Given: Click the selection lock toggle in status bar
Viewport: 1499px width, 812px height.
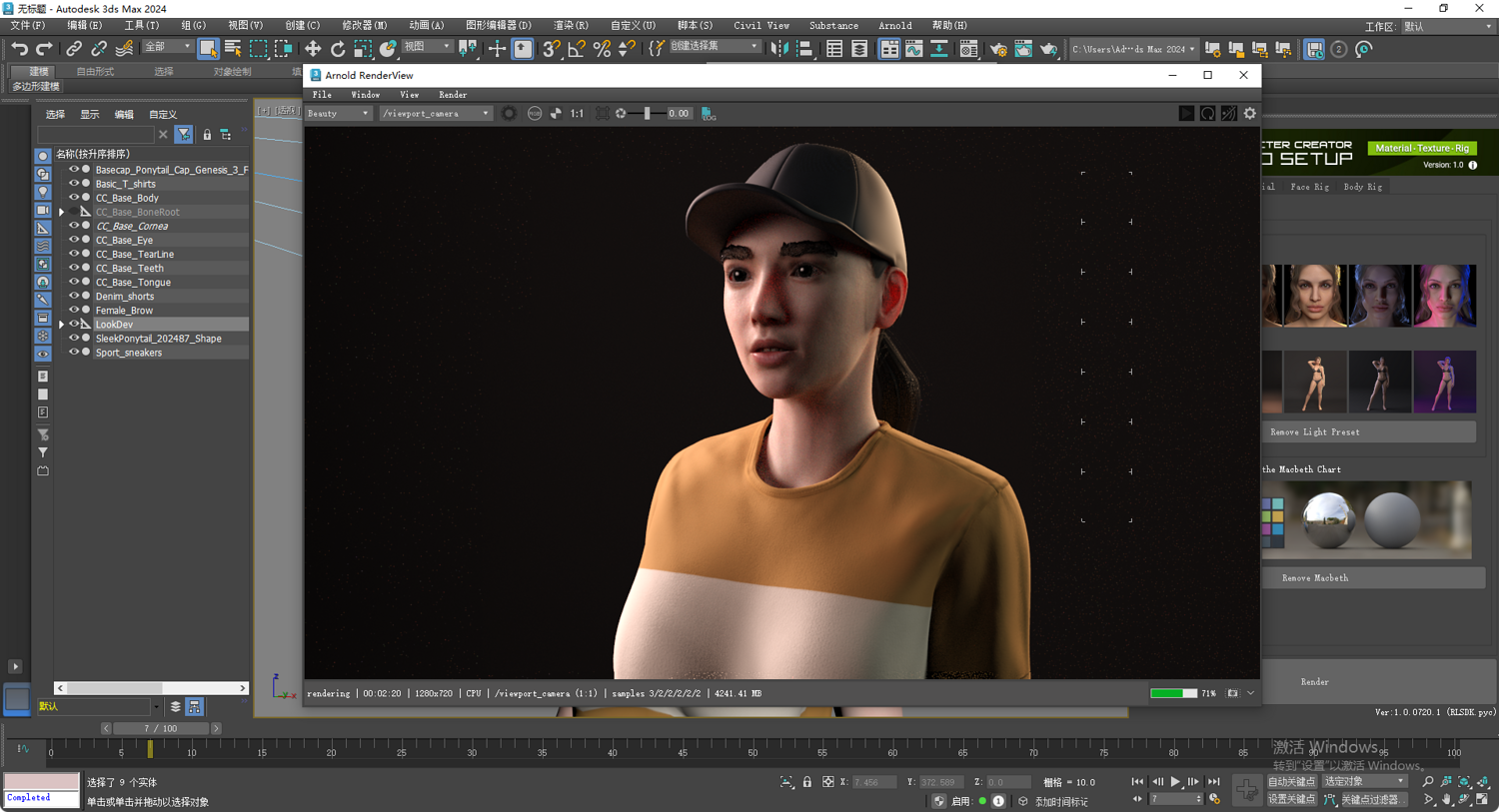Looking at the screenshot, I should (807, 782).
